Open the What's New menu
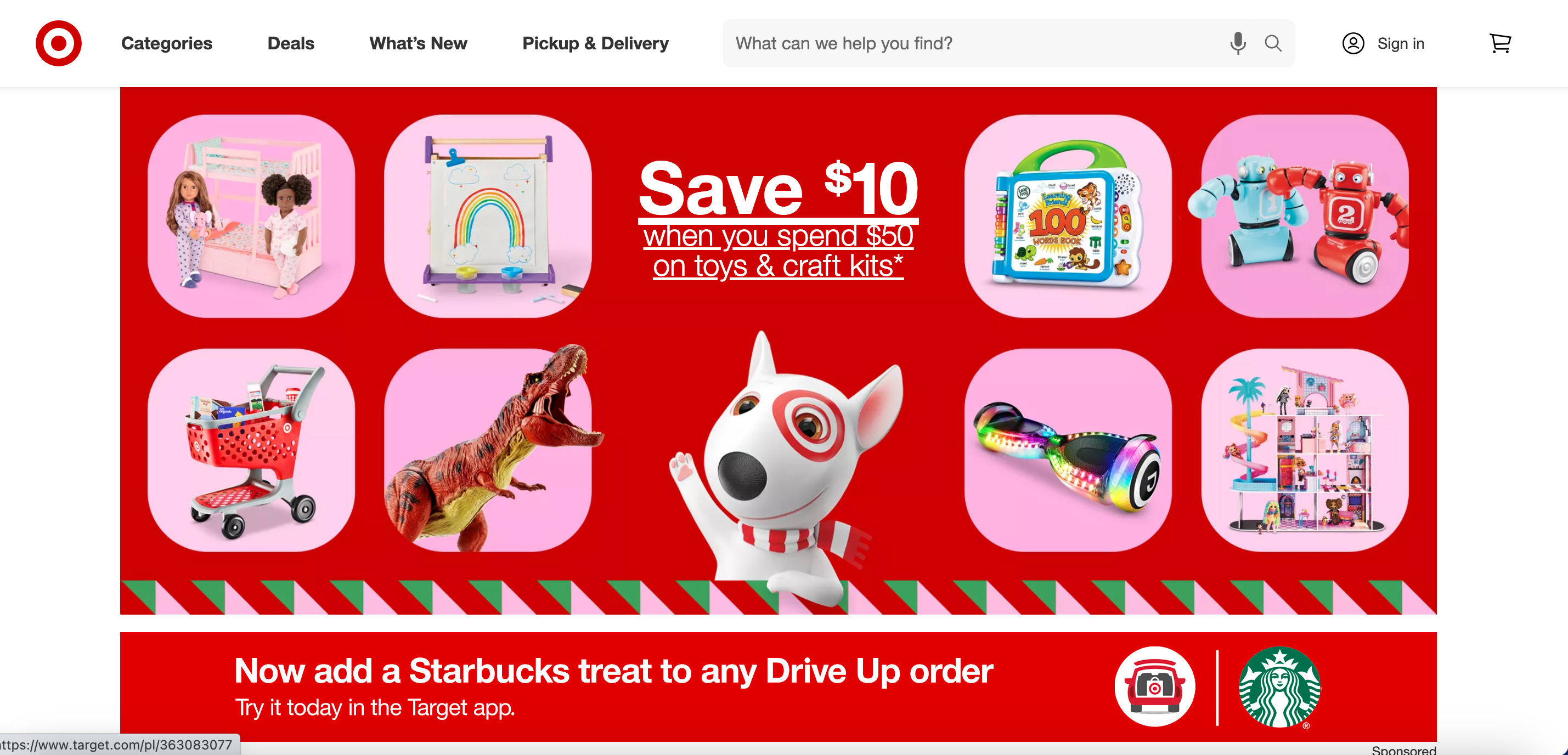Viewport: 1568px width, 755px height. coord(418,43)
